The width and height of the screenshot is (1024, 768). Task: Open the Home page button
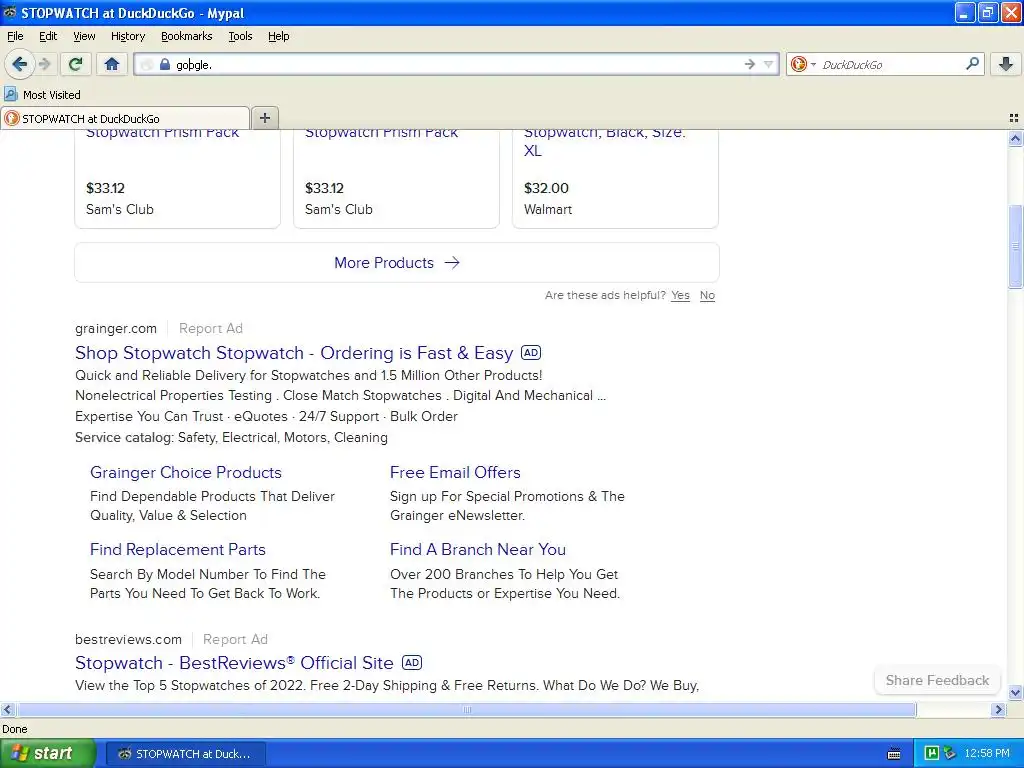click(112, 64)
